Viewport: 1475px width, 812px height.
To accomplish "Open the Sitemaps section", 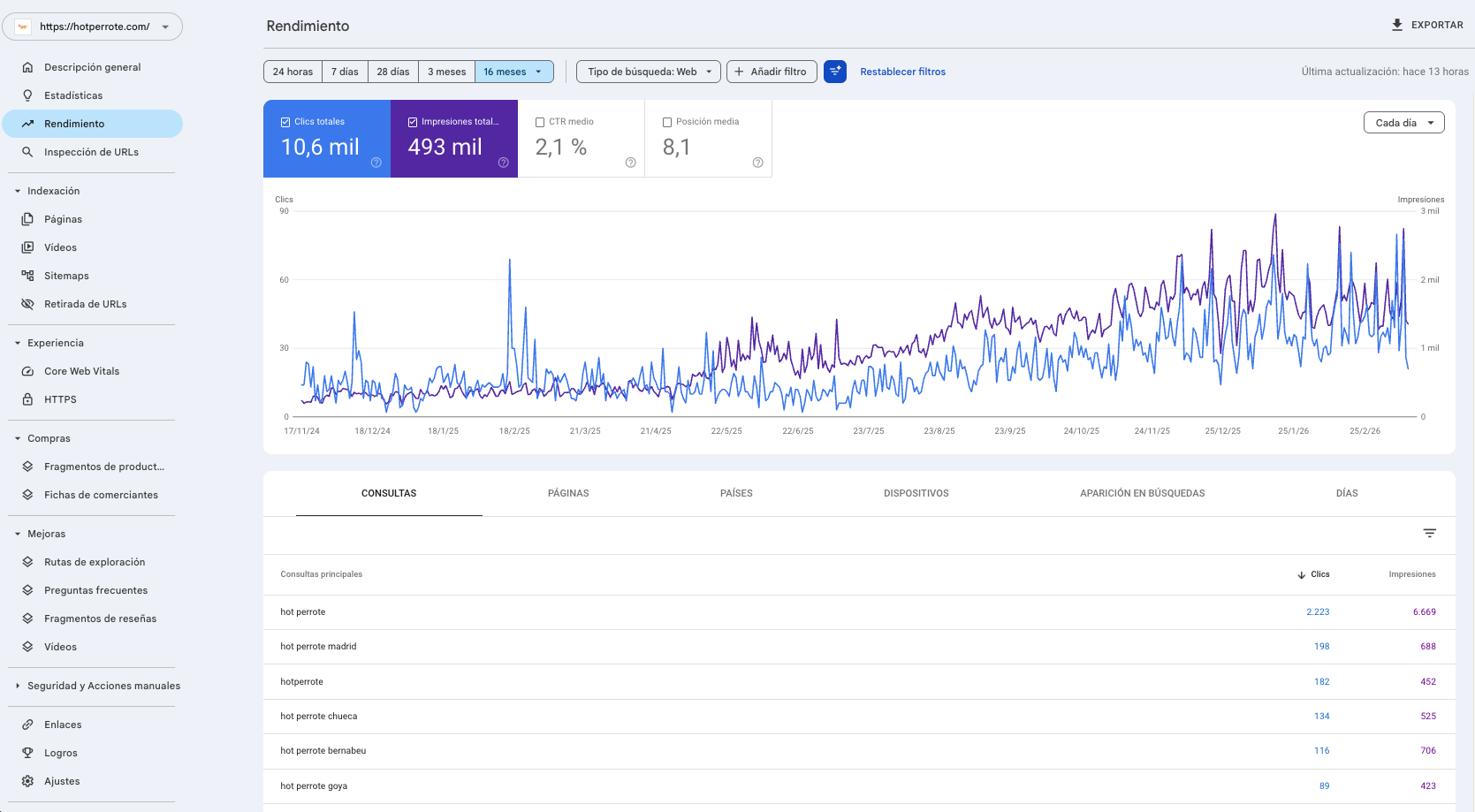I will pyautogui.click(x=66, y=275).
